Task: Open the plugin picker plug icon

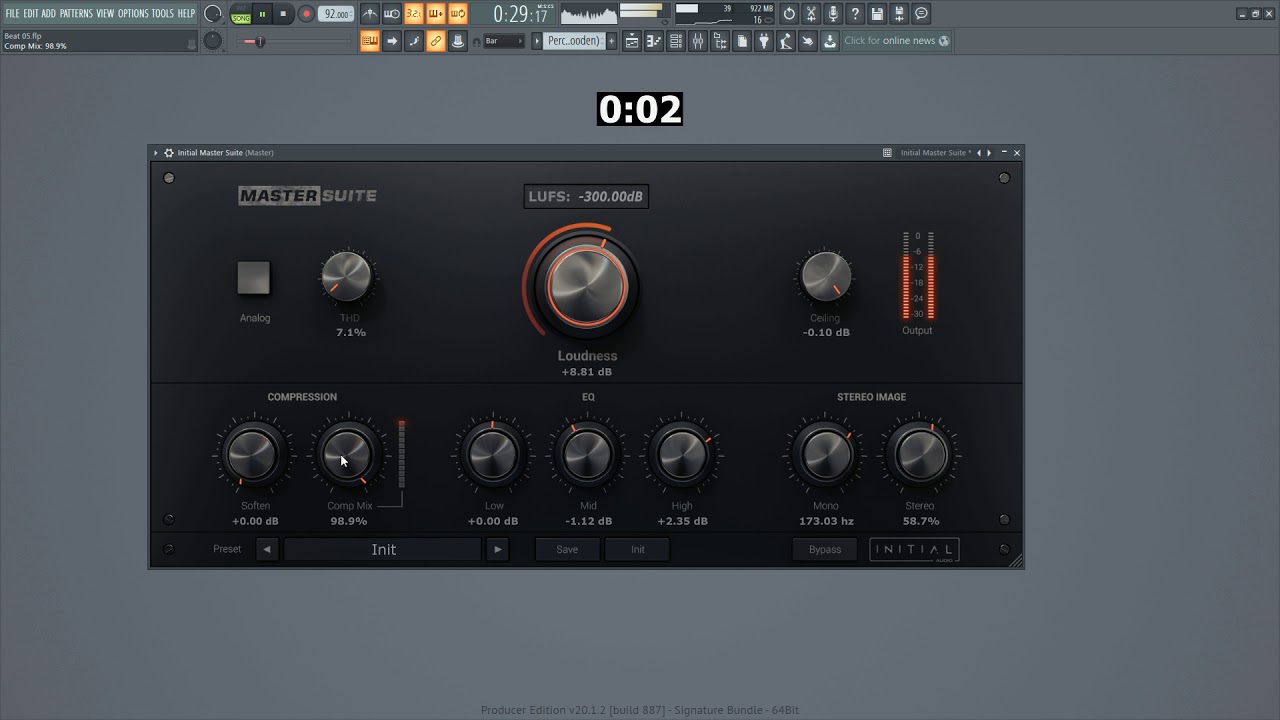Action: point(764,41)
